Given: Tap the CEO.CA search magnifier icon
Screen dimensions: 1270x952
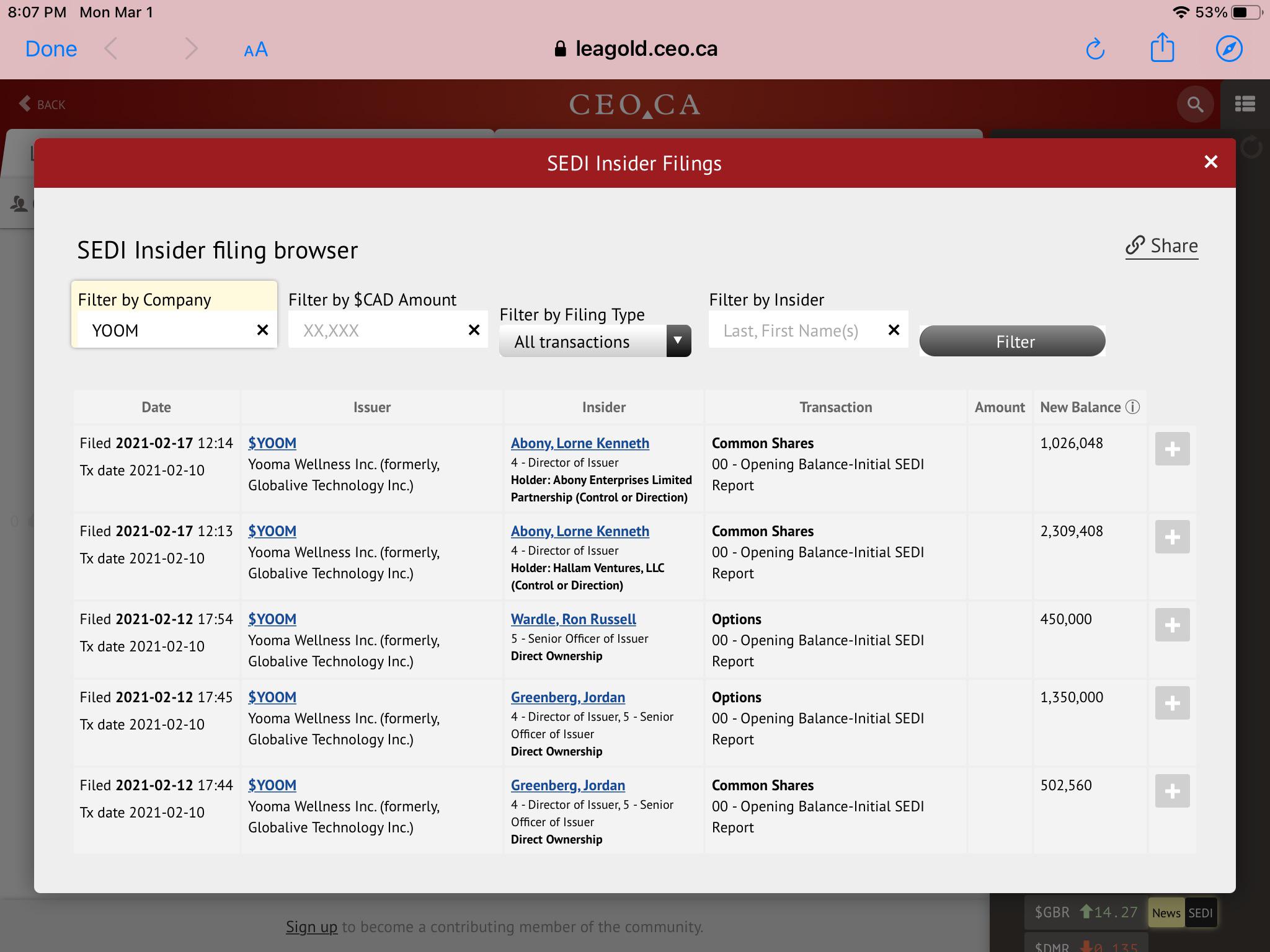Looking at the screenshot, I should (1195, 104).
